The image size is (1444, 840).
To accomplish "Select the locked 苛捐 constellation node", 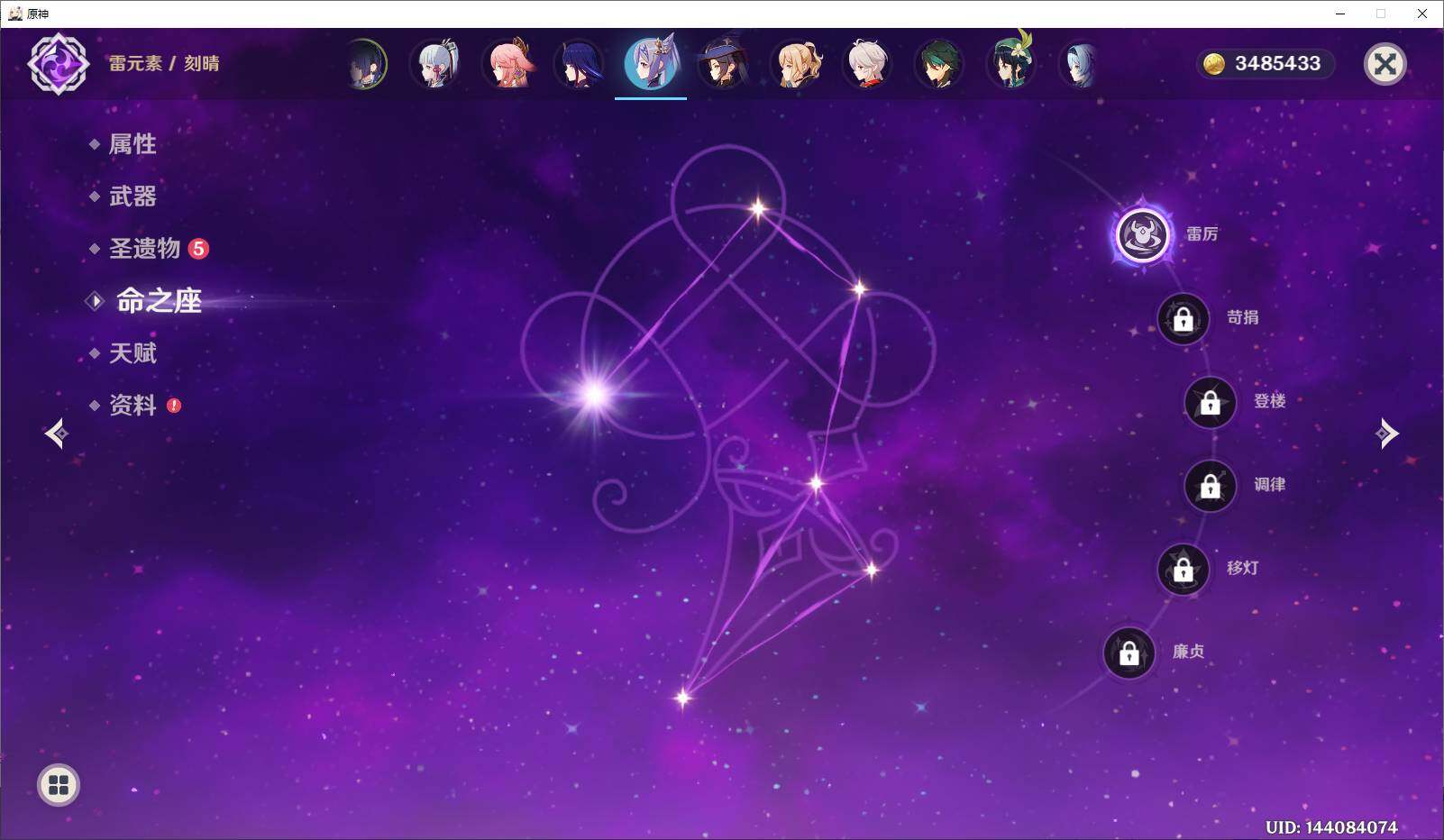I will point(1183,318).
